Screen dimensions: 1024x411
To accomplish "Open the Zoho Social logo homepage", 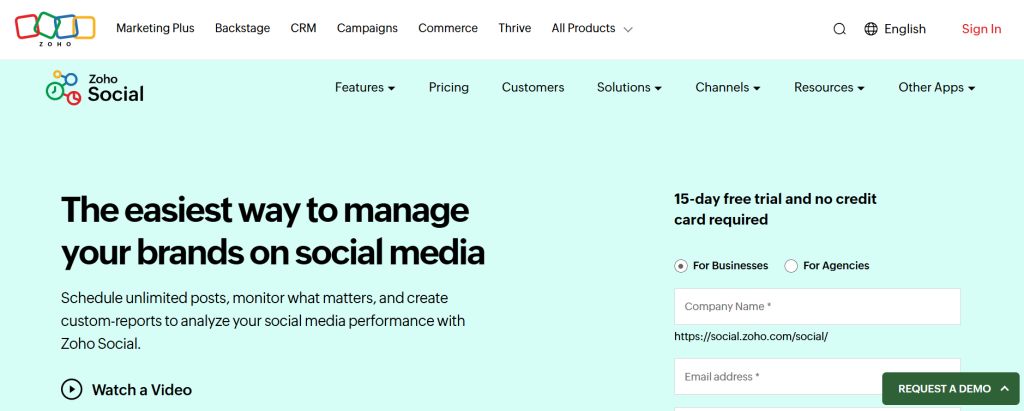I will coord(95,88).
